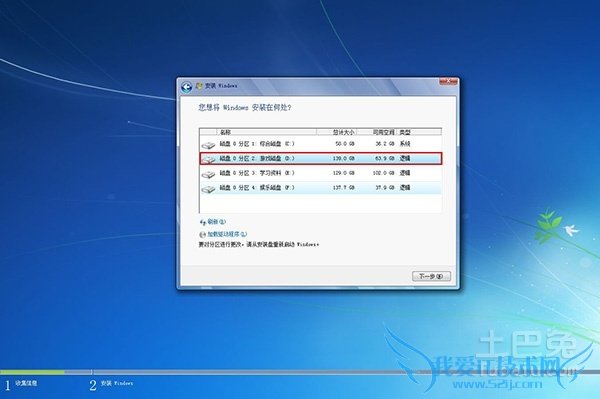Click the 129.0 GB total size cell
Image resolution: width=600 pixels, height=399 pixels.
pyautogui.click(x=344, y=173)
